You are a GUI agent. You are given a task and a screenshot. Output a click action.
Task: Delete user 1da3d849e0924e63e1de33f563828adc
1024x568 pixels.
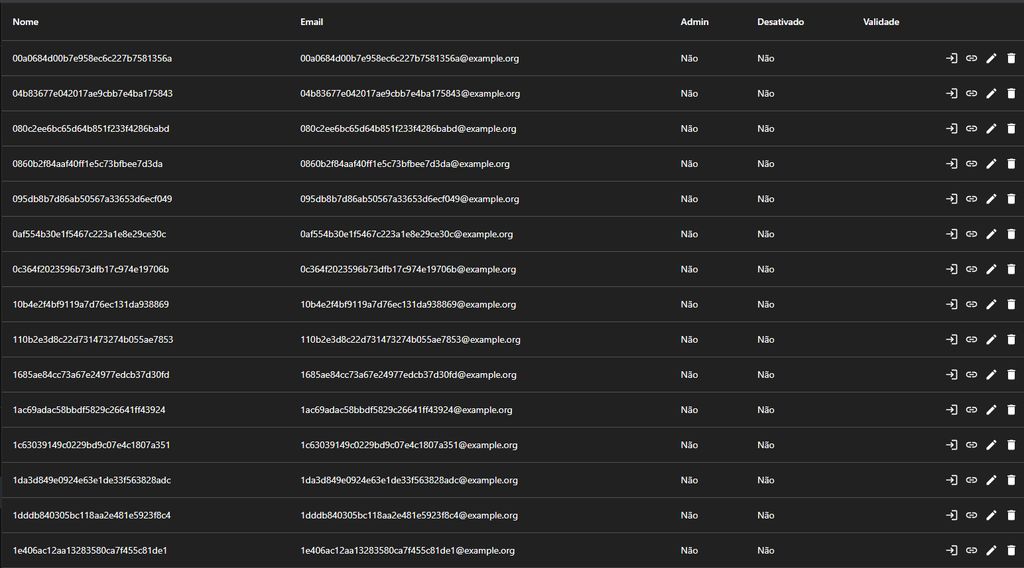(1011, 480)
